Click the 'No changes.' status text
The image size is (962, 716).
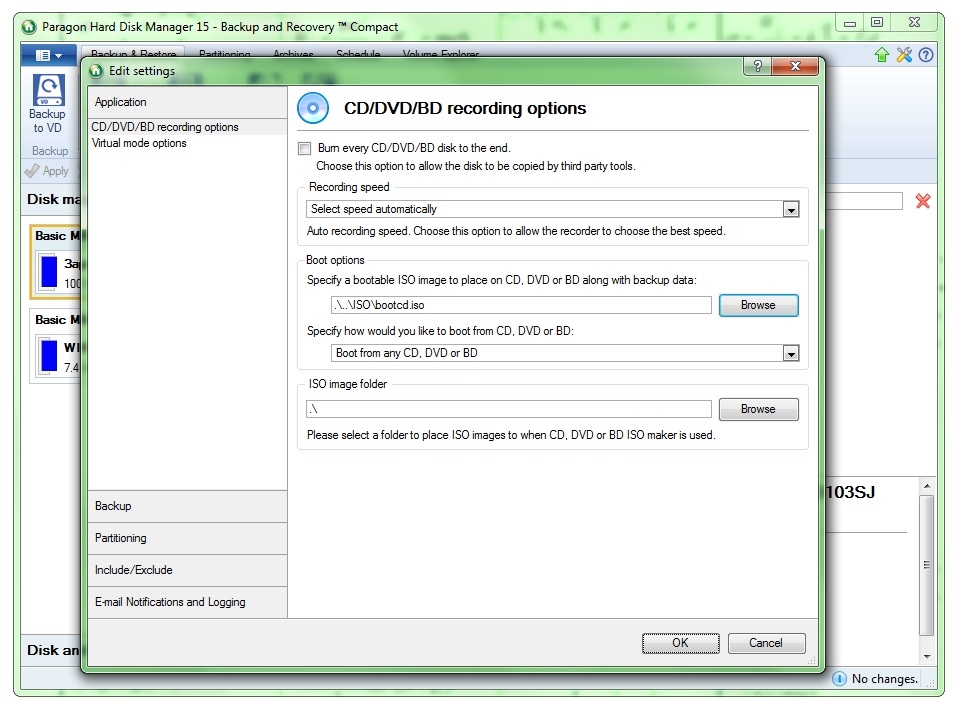point(885,679)
